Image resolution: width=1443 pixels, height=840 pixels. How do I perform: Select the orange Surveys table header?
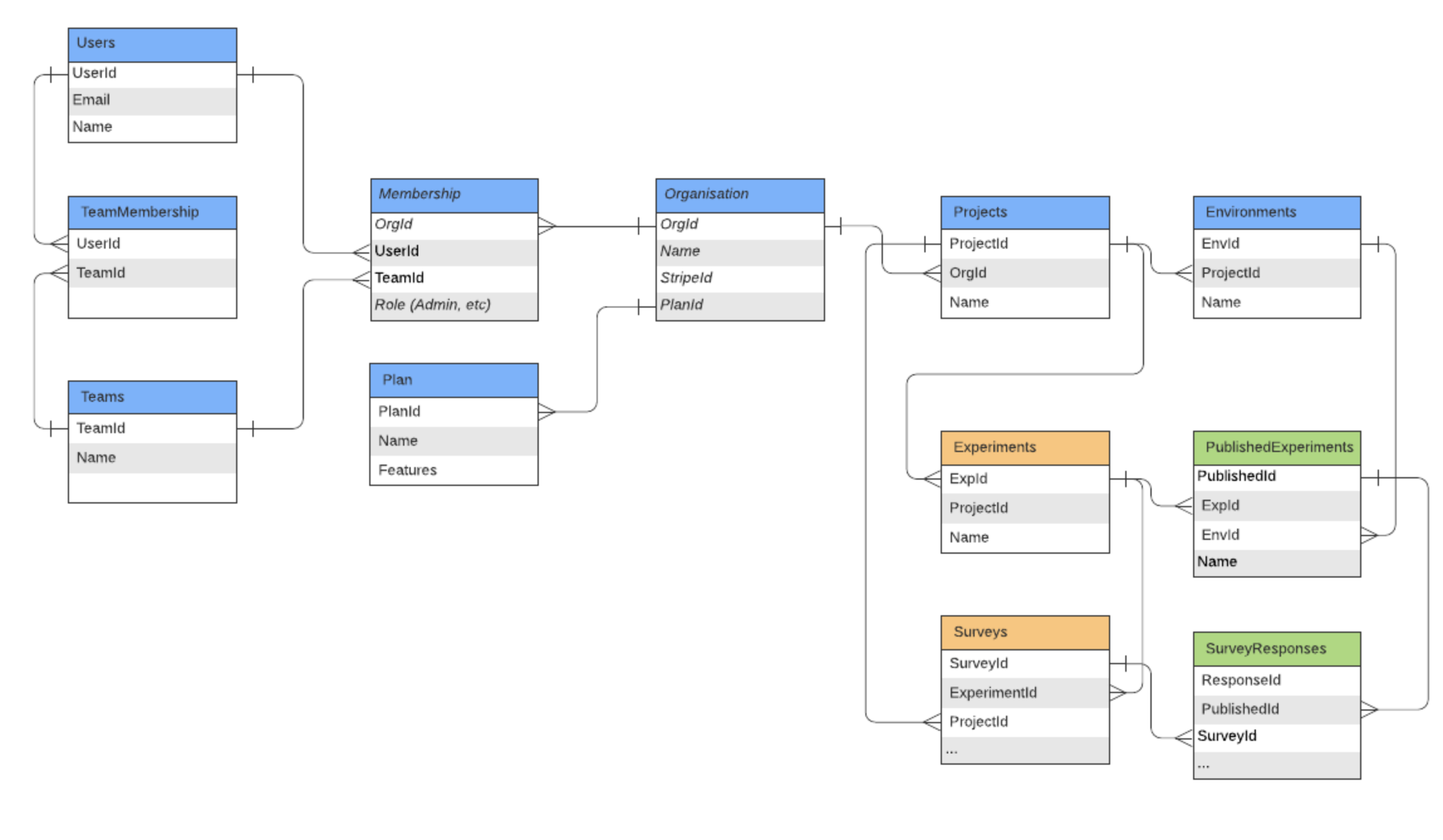coord(1025,632)
